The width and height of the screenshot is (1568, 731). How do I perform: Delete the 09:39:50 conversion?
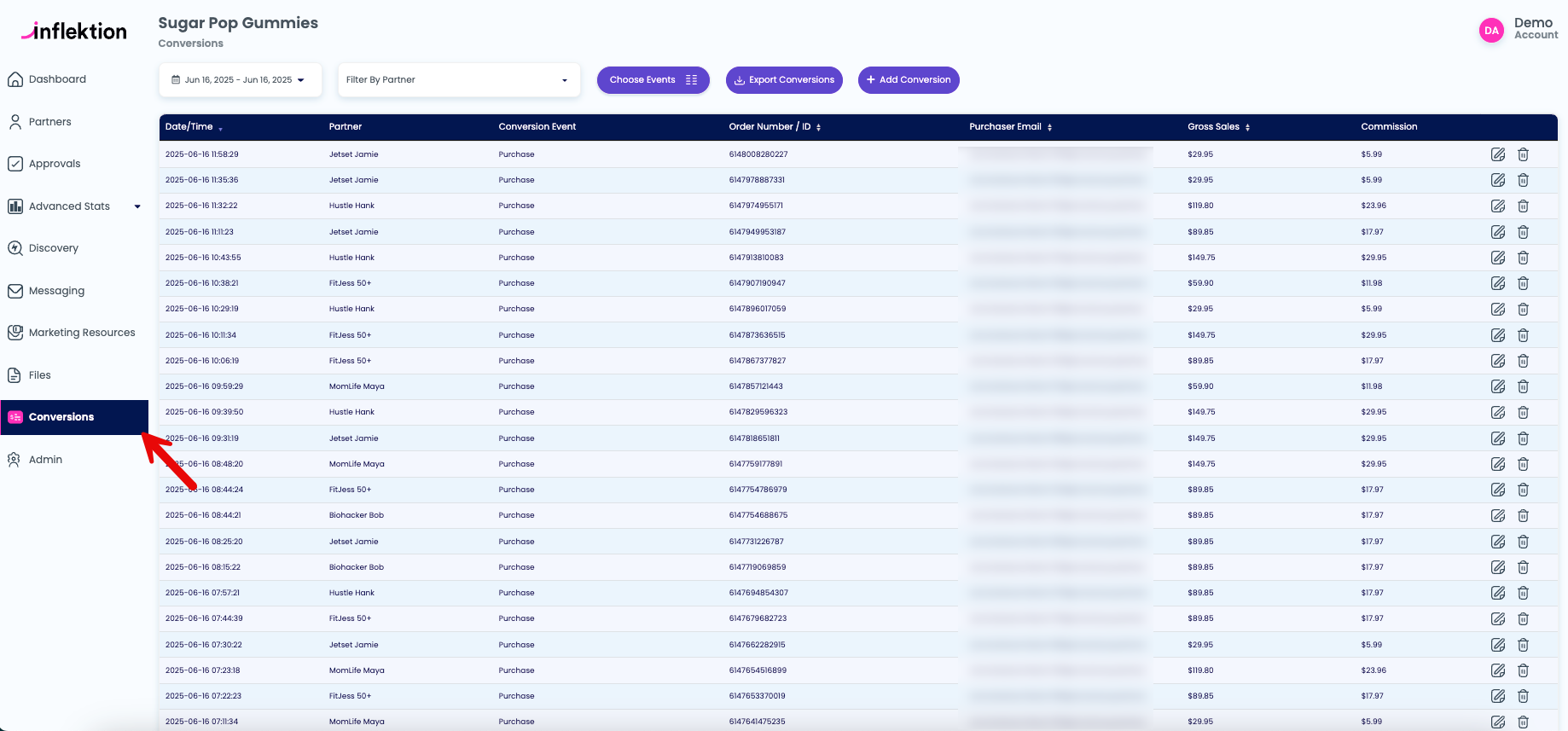pyautogui.click(x=1523, y=412)
